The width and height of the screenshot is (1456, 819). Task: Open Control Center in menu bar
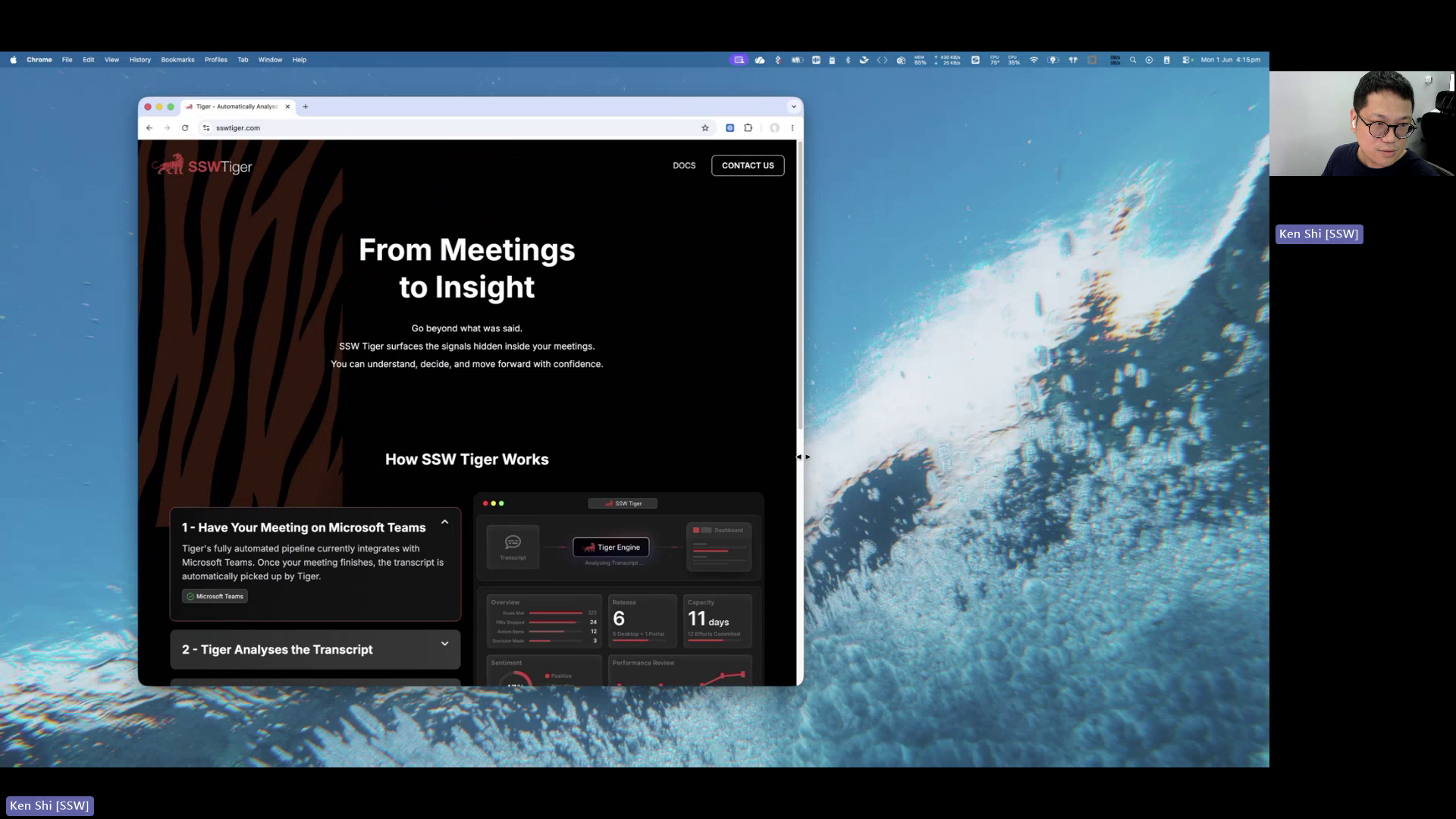click(x=1186, y=60)
